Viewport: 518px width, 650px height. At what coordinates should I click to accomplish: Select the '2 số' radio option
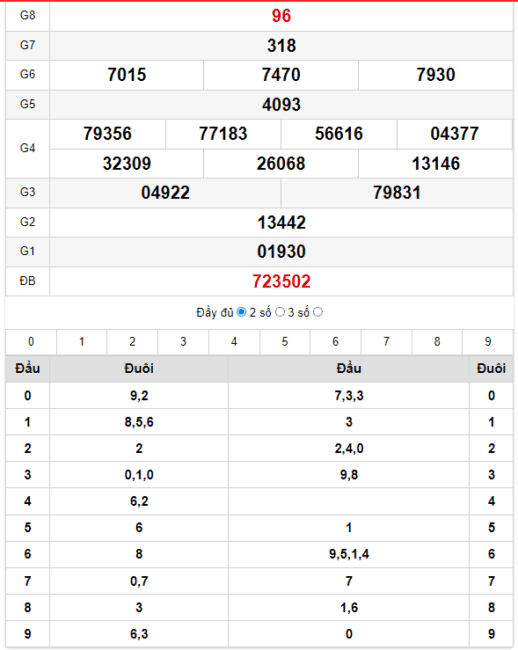(x=280, y=312)
